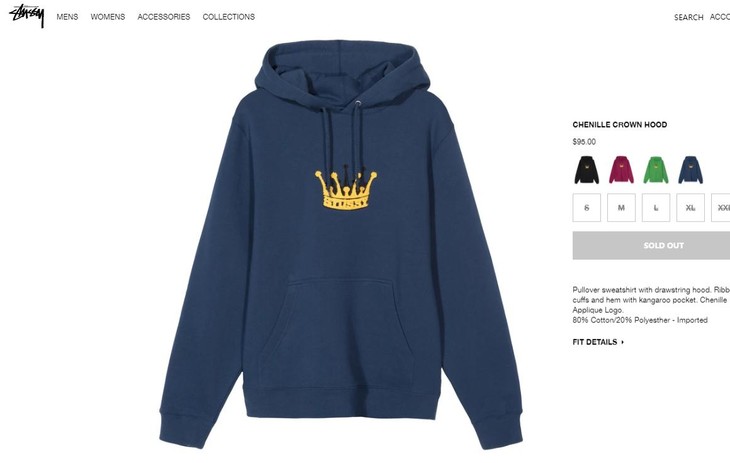730x463 pixels.
Task: Click the Sold Out button
Action: point(651,245)
